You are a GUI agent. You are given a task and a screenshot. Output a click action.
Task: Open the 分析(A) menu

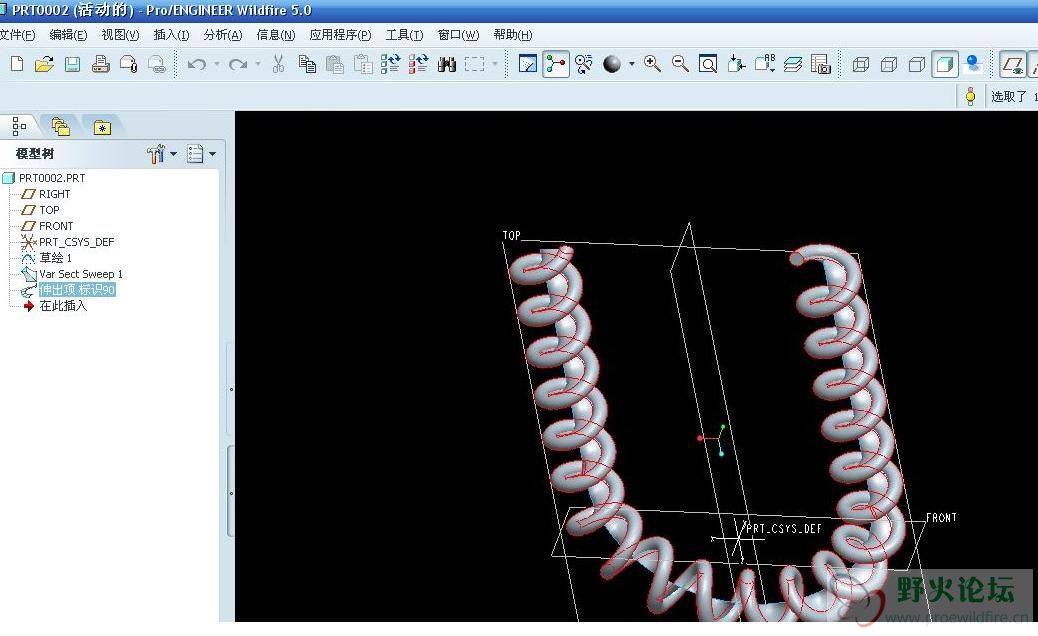[x=222, y=34]
